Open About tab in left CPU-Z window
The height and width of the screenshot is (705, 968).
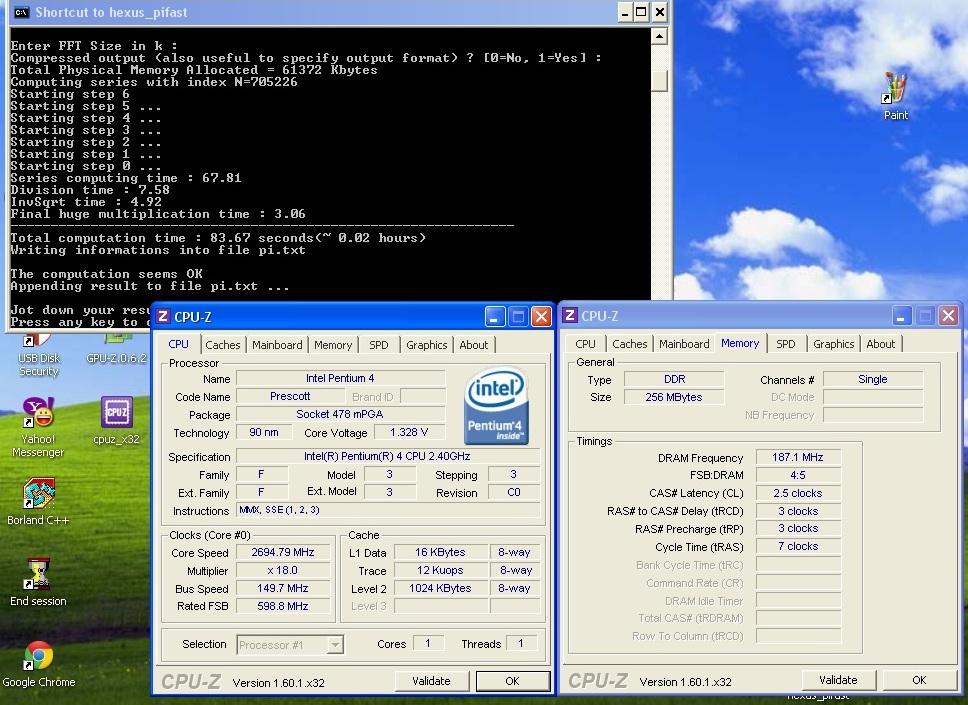click(474, 344)
